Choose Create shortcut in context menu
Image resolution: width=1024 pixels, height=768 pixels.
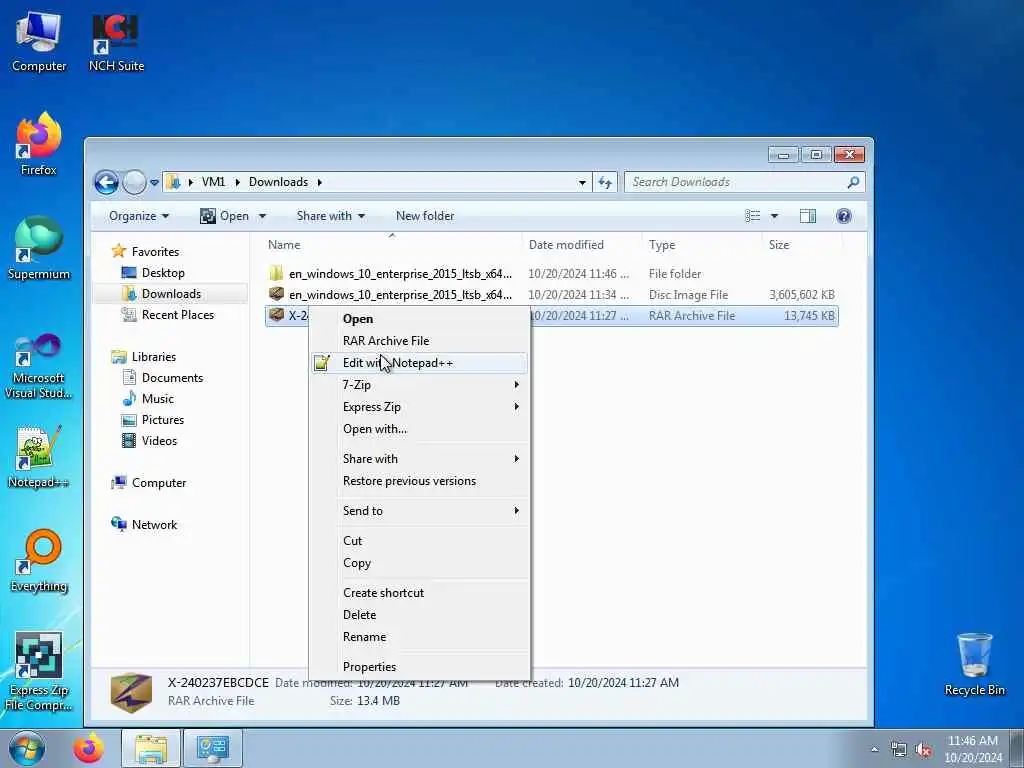click(419, 592)
